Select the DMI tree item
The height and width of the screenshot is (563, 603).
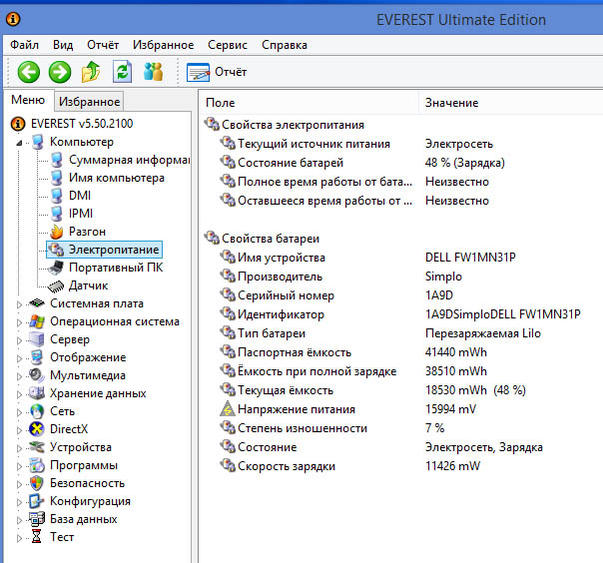(80, 196)
